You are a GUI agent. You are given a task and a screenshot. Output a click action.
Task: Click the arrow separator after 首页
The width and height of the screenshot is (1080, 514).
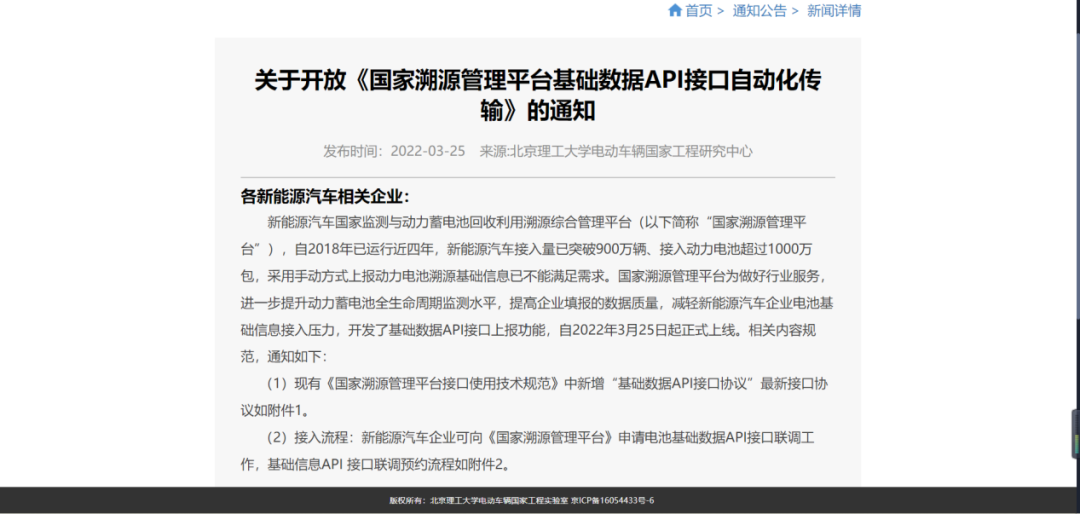[721, 11]
